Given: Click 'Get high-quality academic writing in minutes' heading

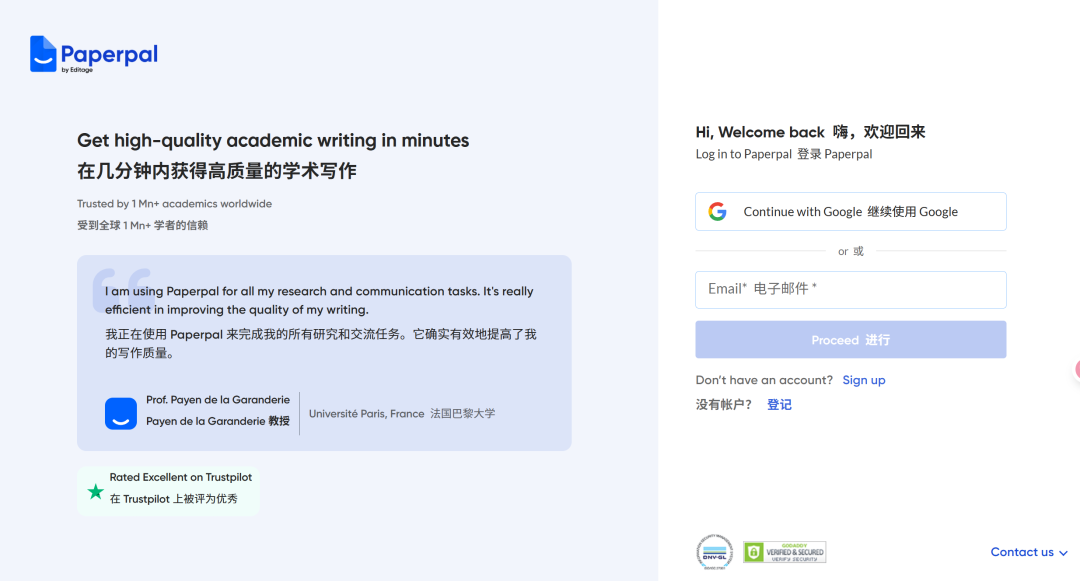Looking at the screenshot, I should click(x=273, y=140).
